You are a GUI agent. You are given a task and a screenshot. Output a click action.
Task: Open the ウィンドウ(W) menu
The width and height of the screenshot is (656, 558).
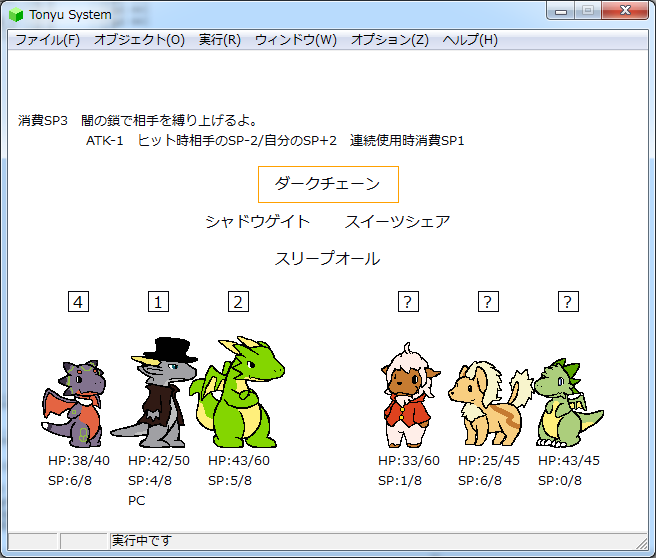[x=296, y=40]
